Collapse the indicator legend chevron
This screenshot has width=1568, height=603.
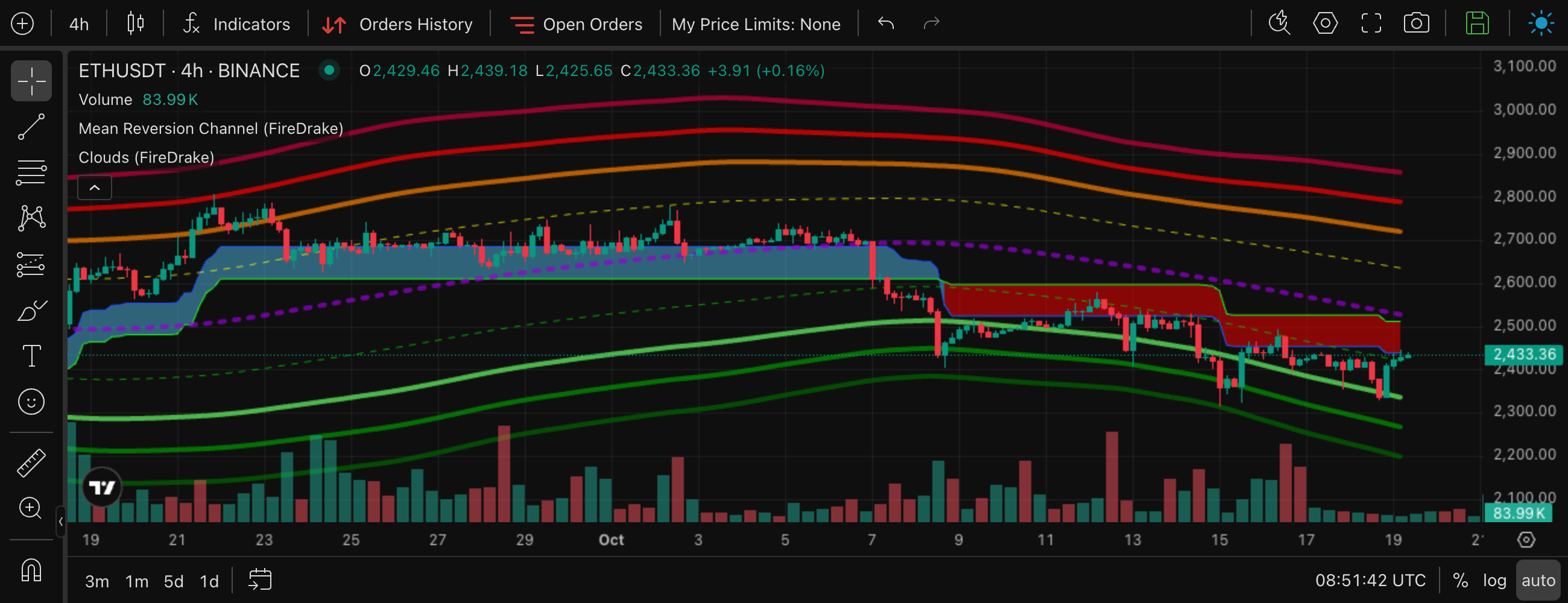(94, 188)
